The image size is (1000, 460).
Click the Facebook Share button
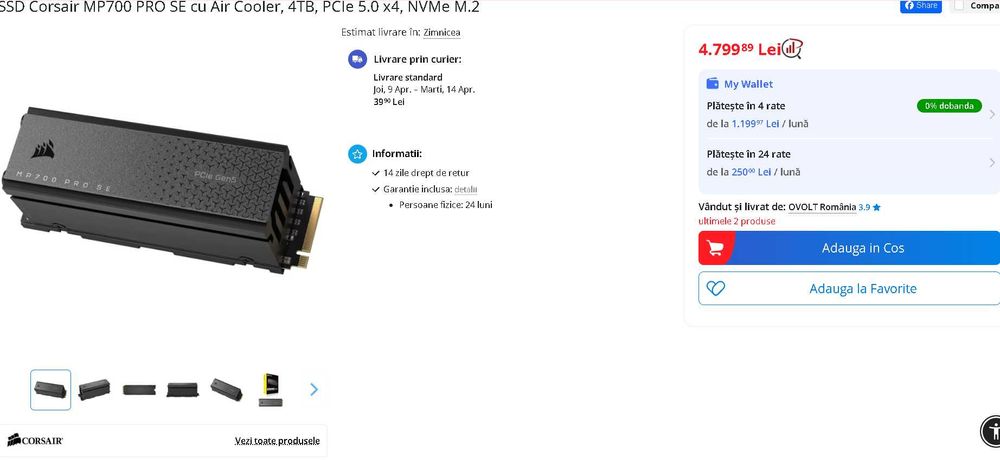click(920, 5)
